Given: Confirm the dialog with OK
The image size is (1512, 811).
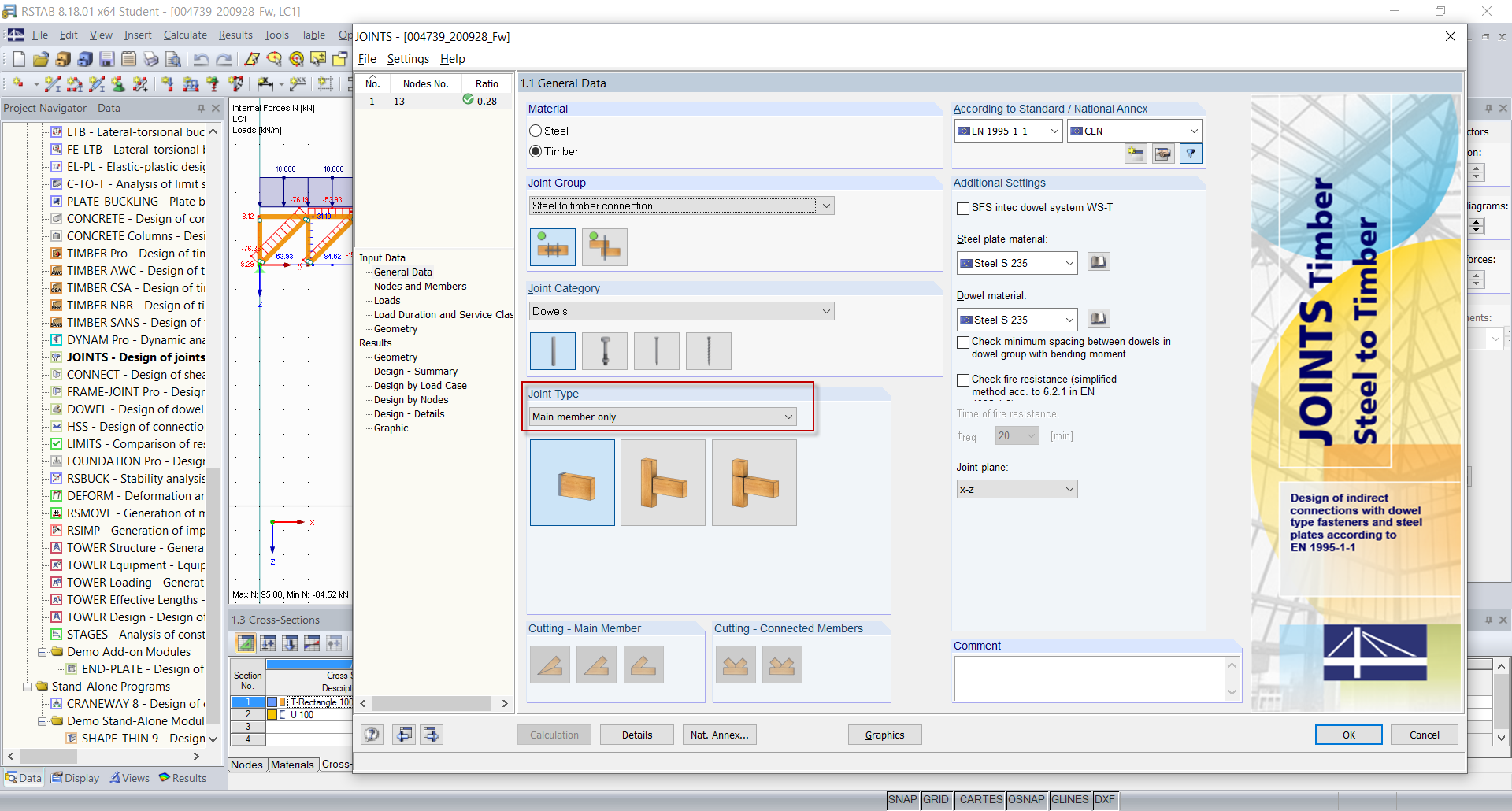Looking at the screenshot, I should coord(1349,735).
